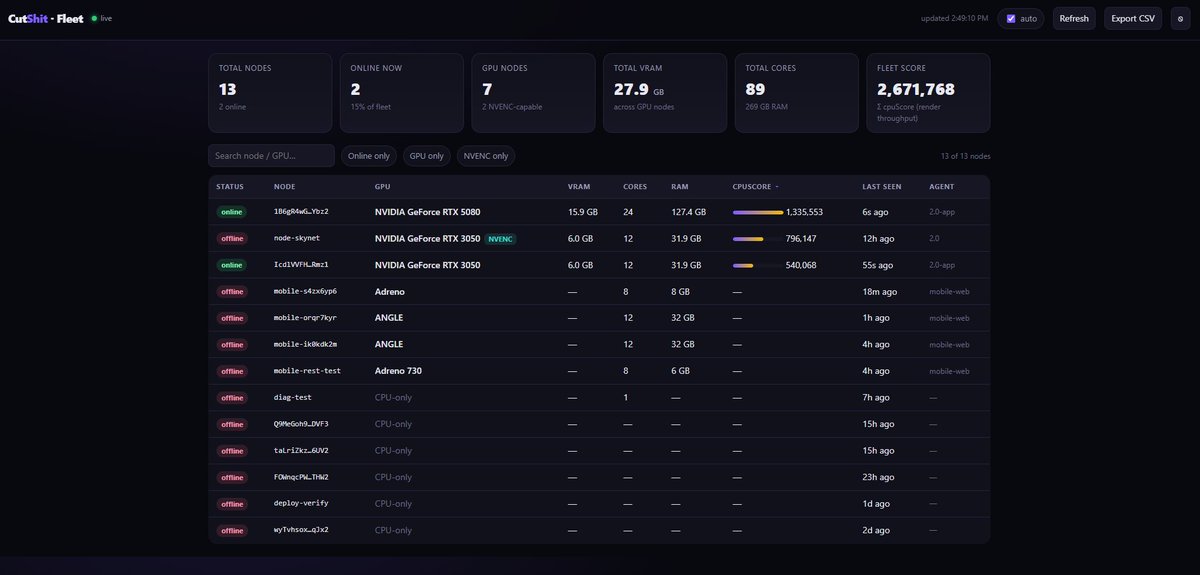Click the CutShit · Fleet logo title
The image size is (1200, 575).
click(45, 18)
